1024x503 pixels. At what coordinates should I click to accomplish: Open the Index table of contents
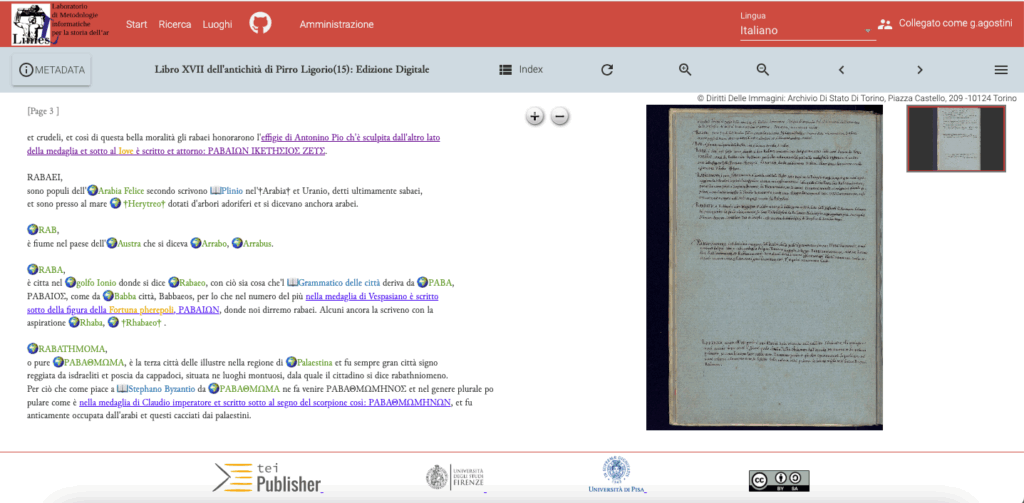coord(521,70)
